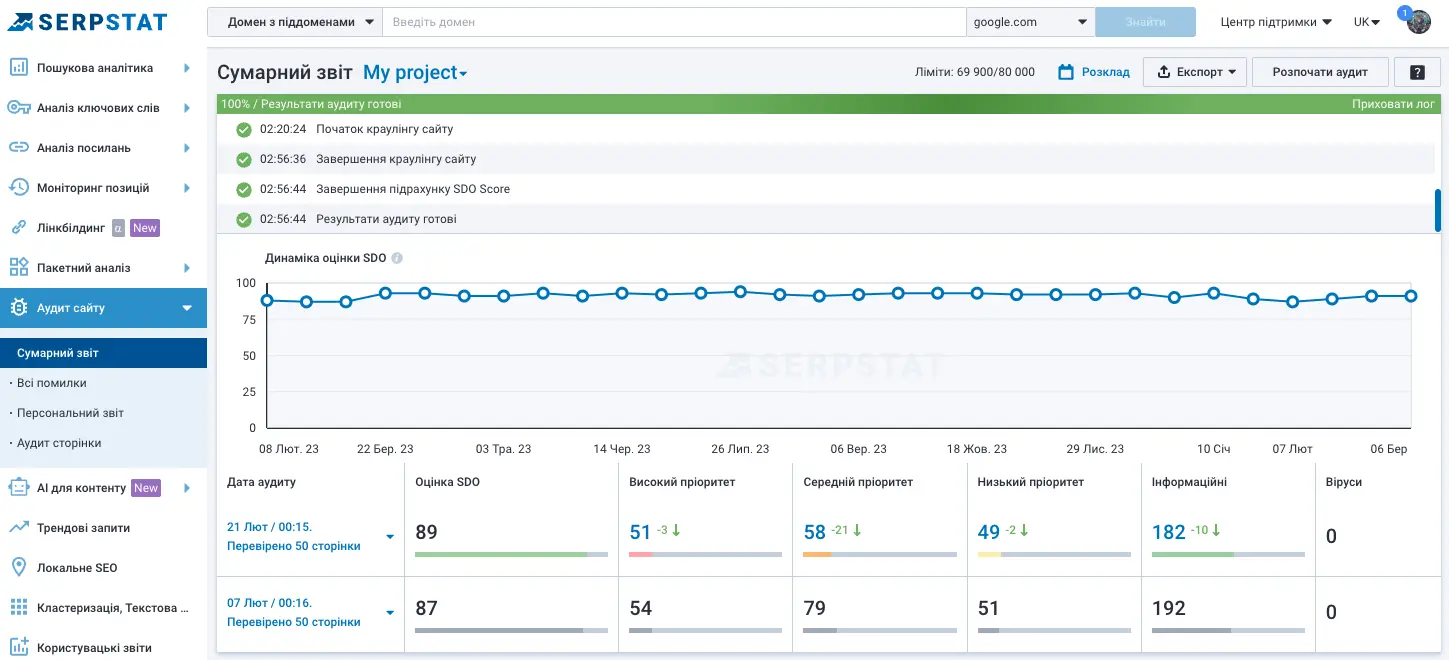
Task: Open Всі помилки in the sidebar
Action: tap(52, 383)
